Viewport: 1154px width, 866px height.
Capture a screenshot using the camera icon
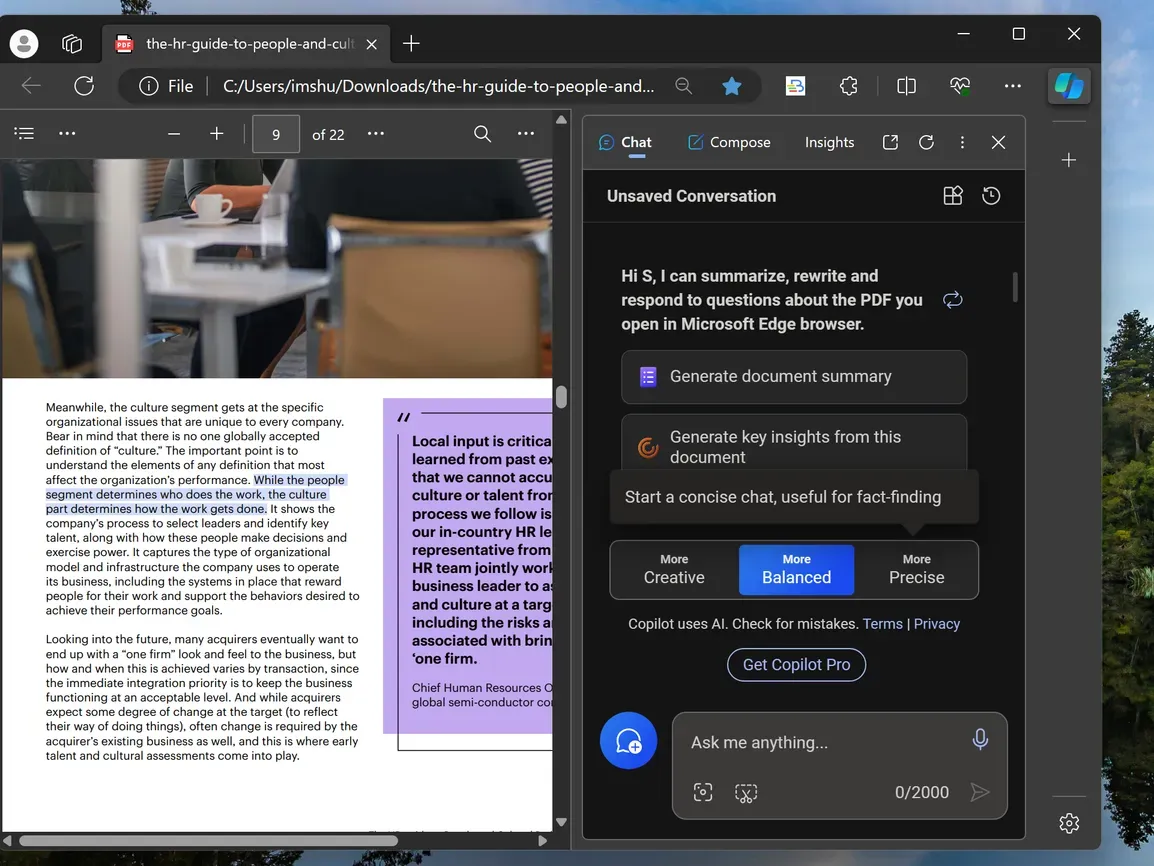point(703,792)
